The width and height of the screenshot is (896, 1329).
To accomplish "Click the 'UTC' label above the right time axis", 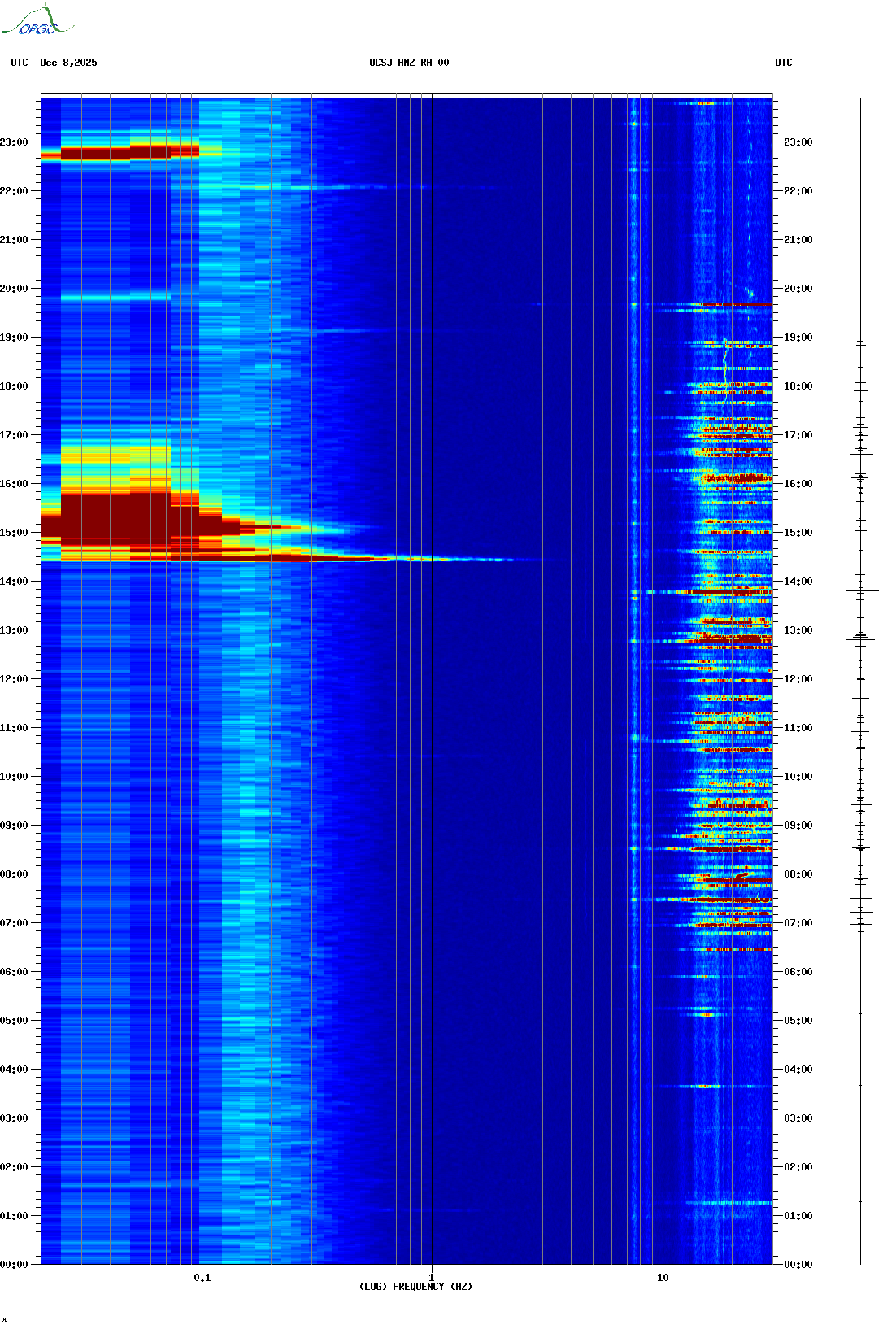I will [x=784, y=63].
